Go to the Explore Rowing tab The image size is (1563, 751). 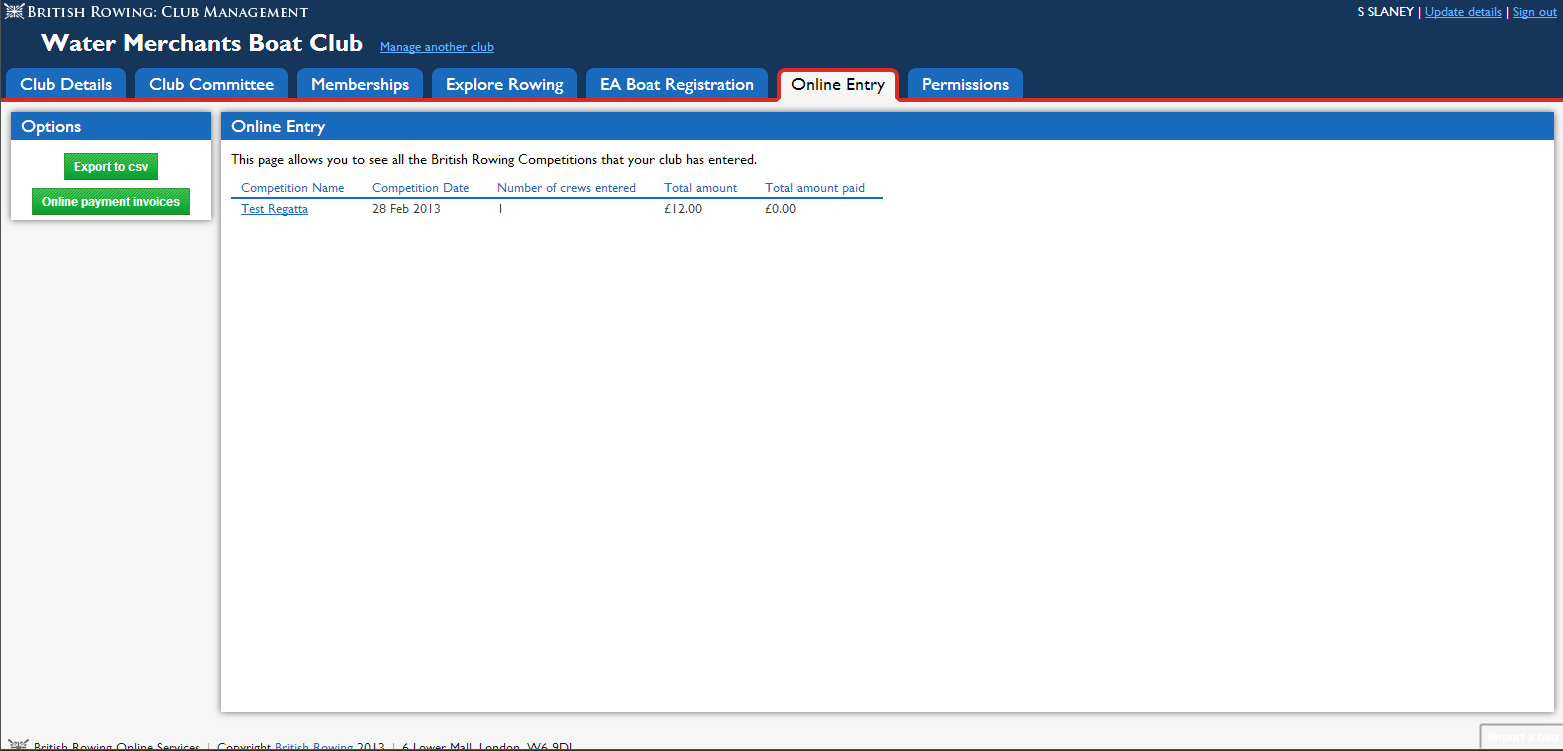pos(504,84)
